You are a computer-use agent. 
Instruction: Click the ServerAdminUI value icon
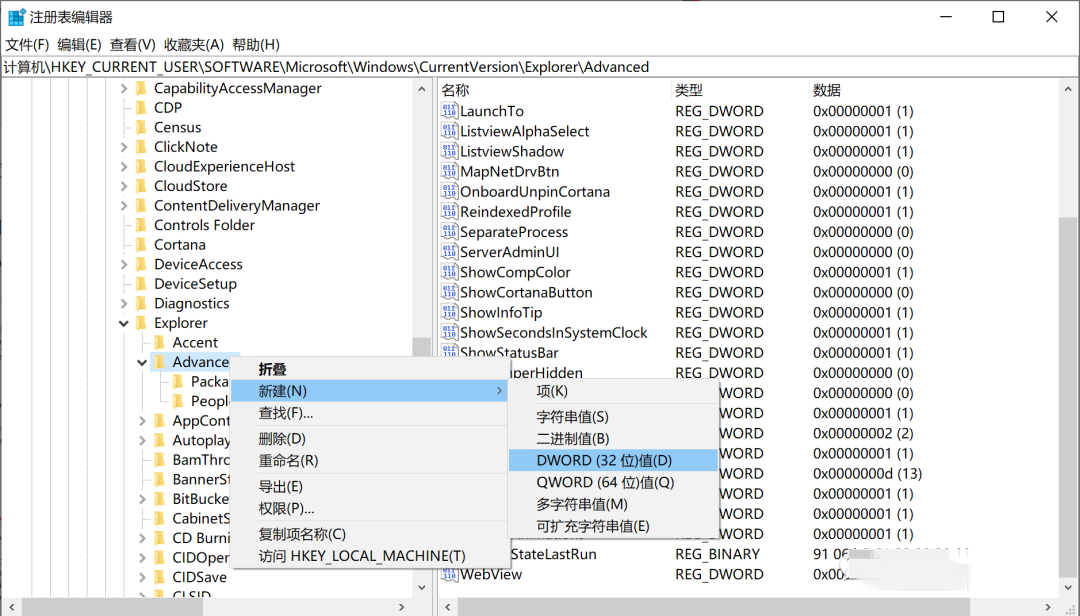(449, 251)
